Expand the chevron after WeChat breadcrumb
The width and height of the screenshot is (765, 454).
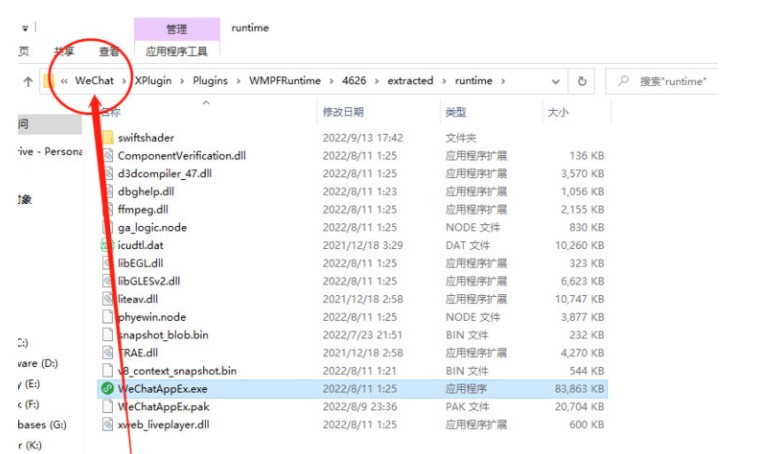tap(124, 81)
